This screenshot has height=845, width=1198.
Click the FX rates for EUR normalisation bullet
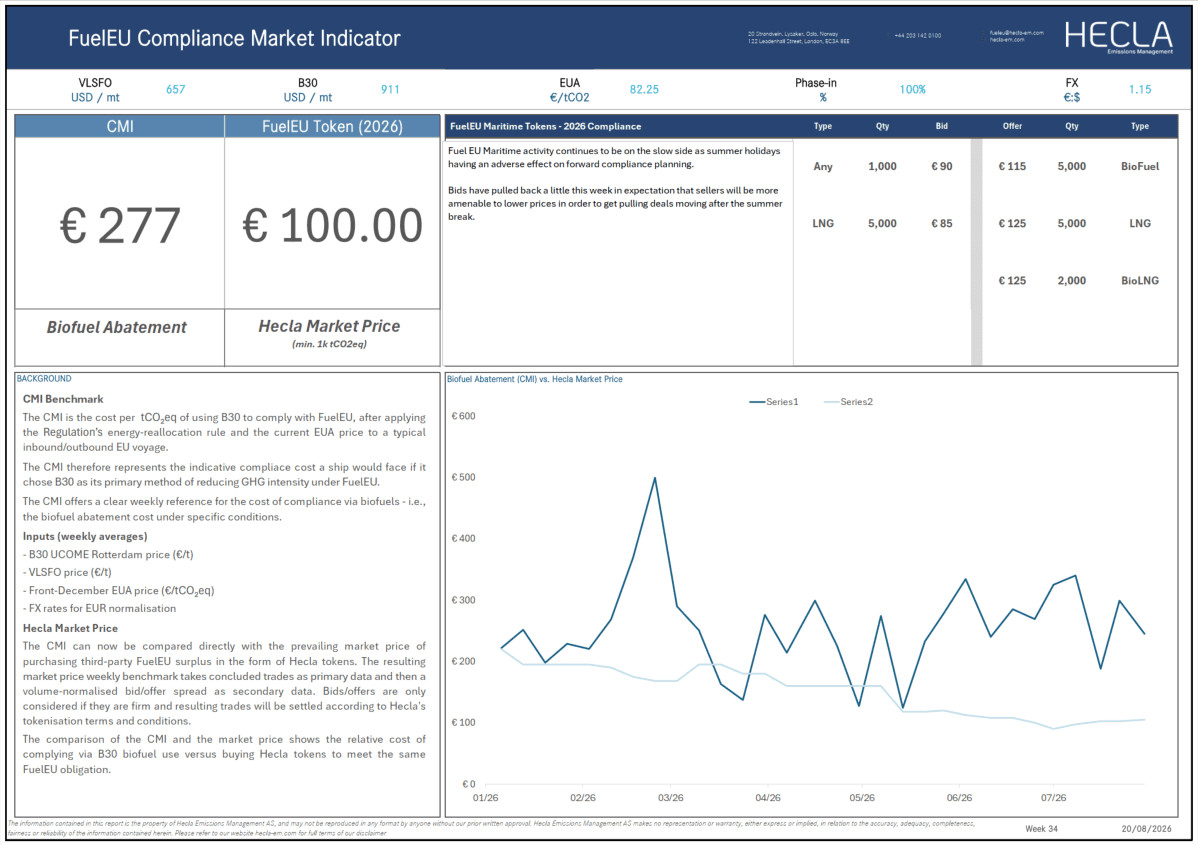click(x=99, y=609)
